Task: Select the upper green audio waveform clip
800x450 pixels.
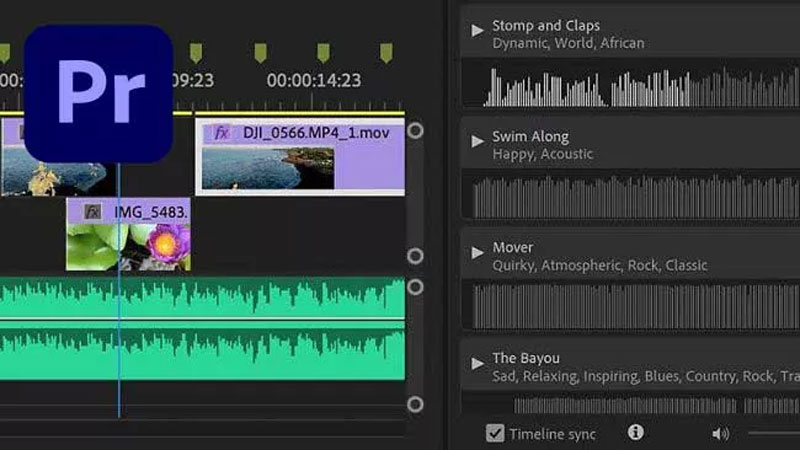Action: pyautogui.click(x=202, y=297)
